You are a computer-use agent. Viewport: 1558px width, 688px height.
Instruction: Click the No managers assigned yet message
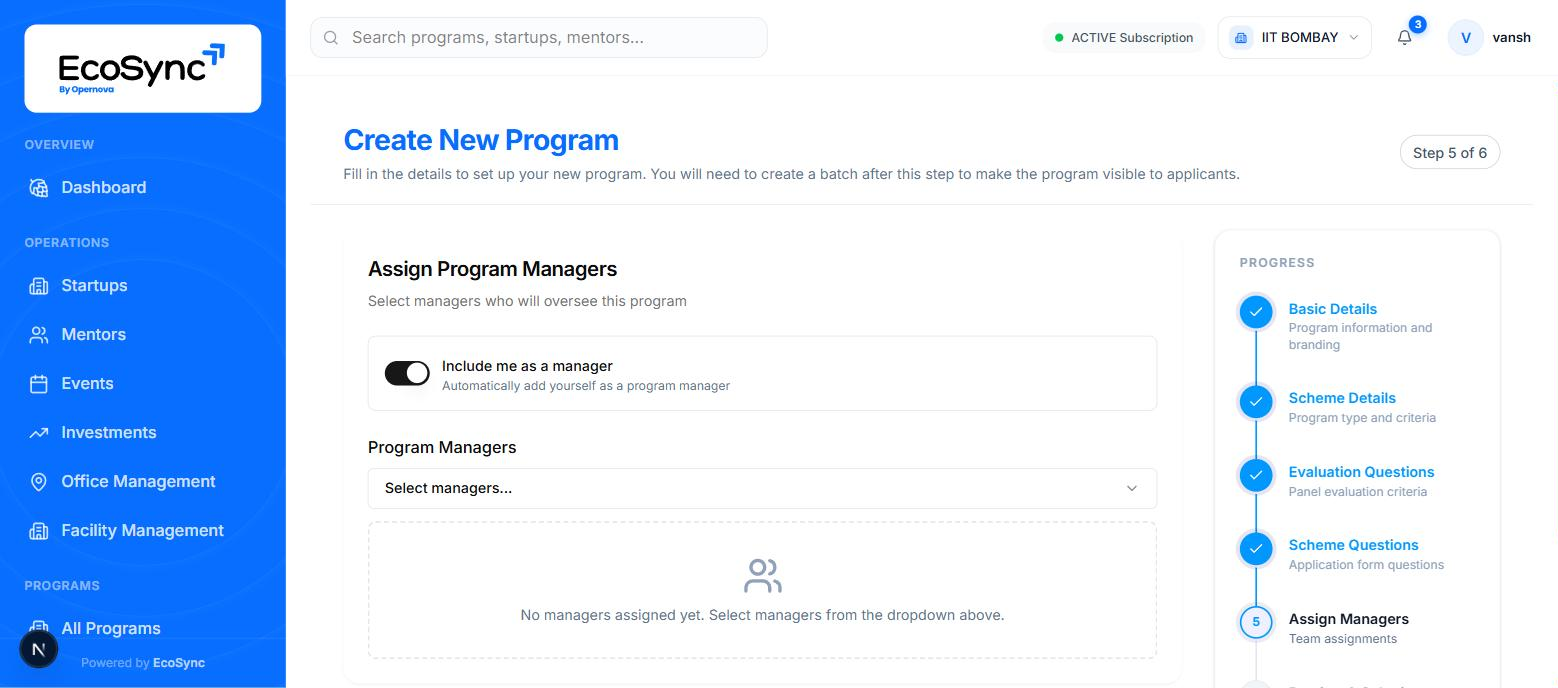[762, 615]
